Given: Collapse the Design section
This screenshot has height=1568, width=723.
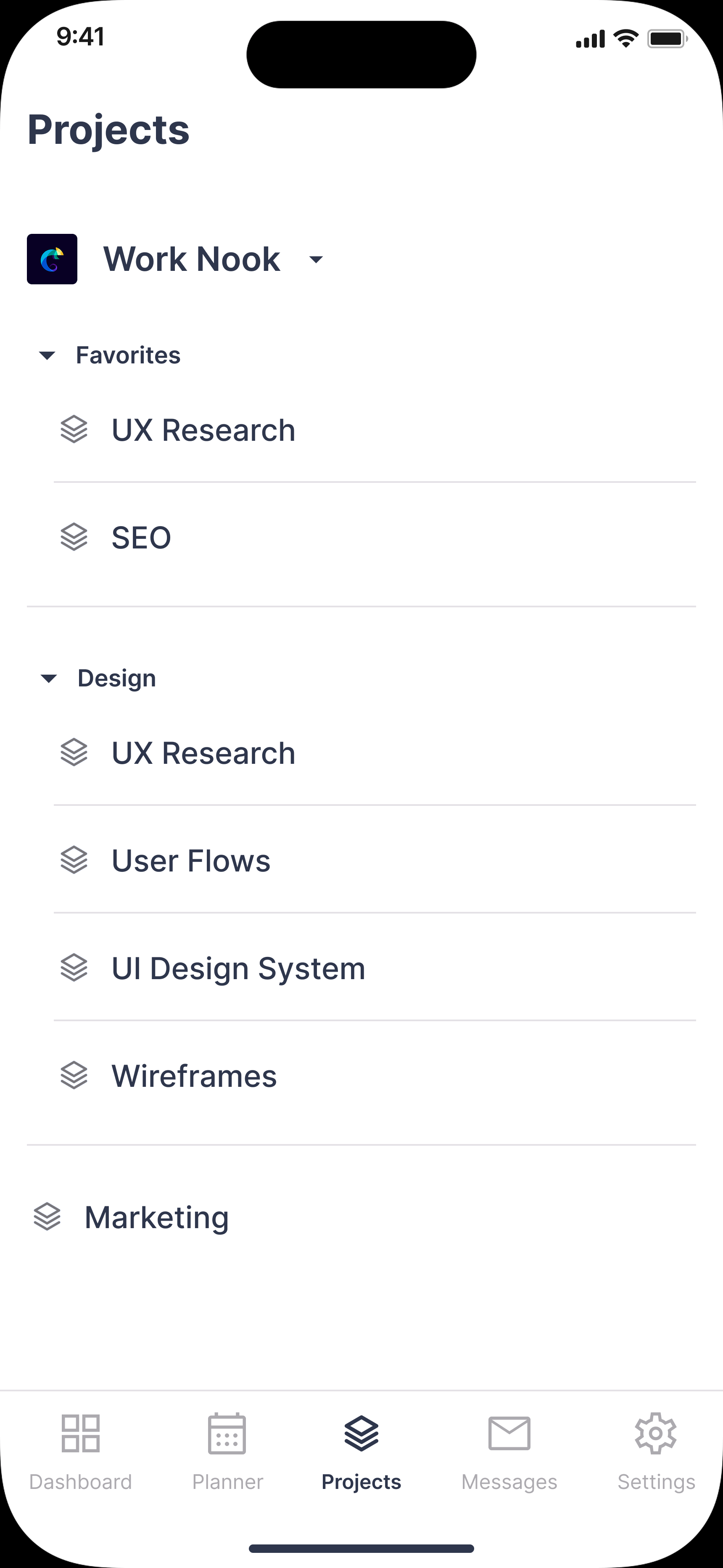Looking at the screenshot, I should (49, 678).
